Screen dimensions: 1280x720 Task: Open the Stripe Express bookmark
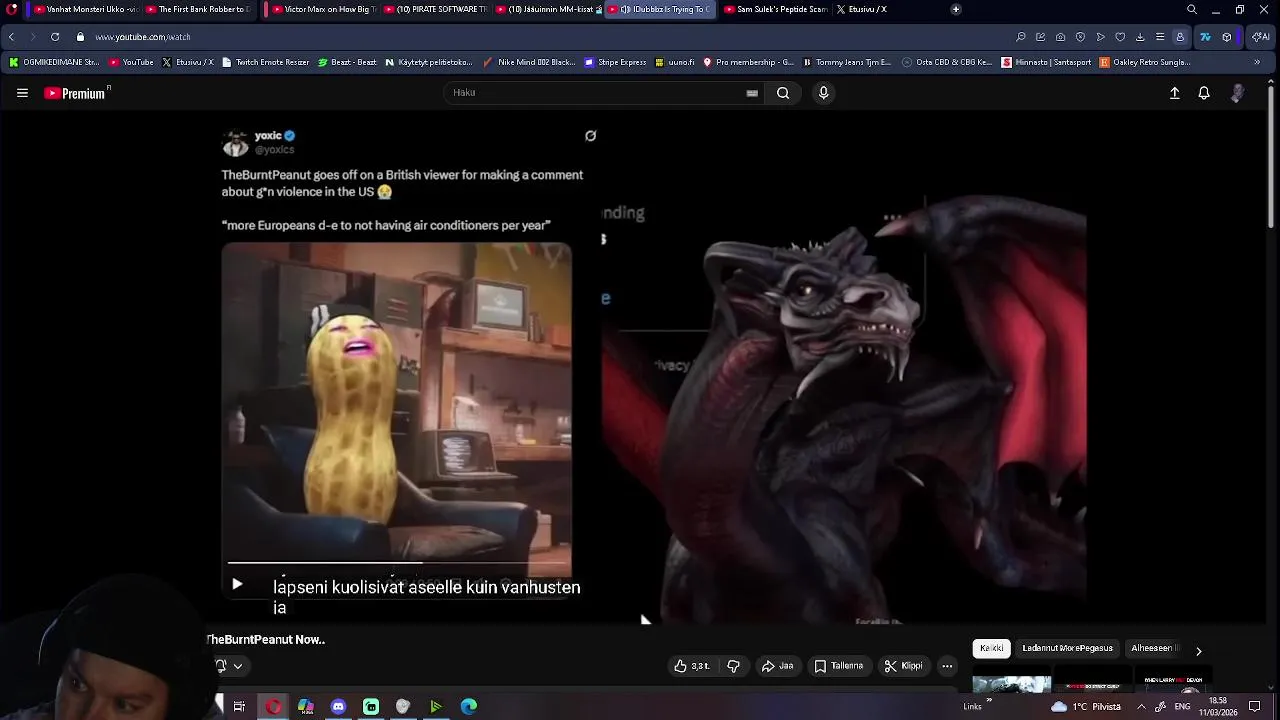tap(615, 62)
